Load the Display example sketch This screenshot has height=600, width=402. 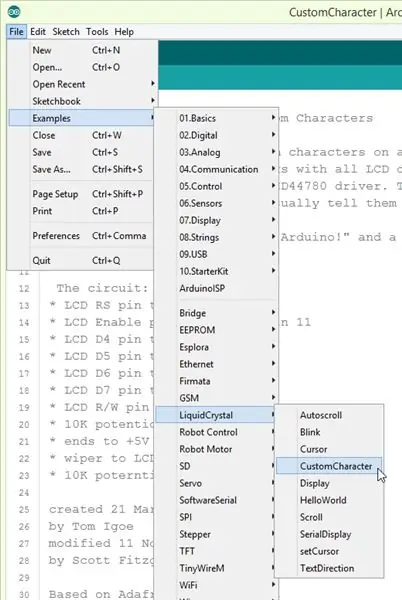point(329,483)
